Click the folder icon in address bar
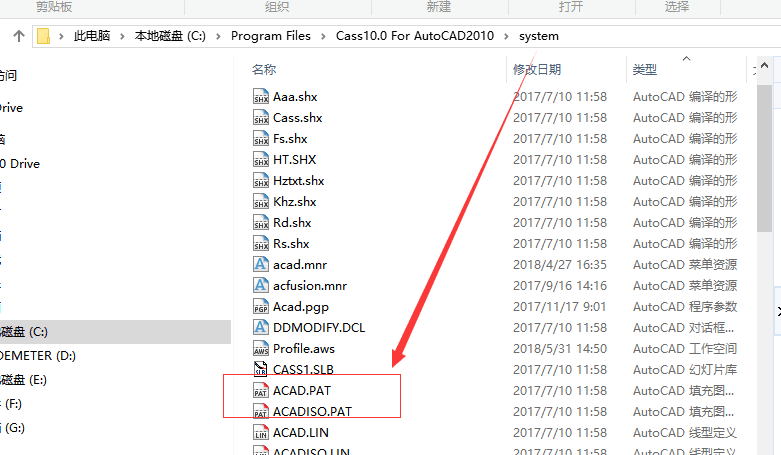Screen dimensions: 781x455 coord(44,36)
